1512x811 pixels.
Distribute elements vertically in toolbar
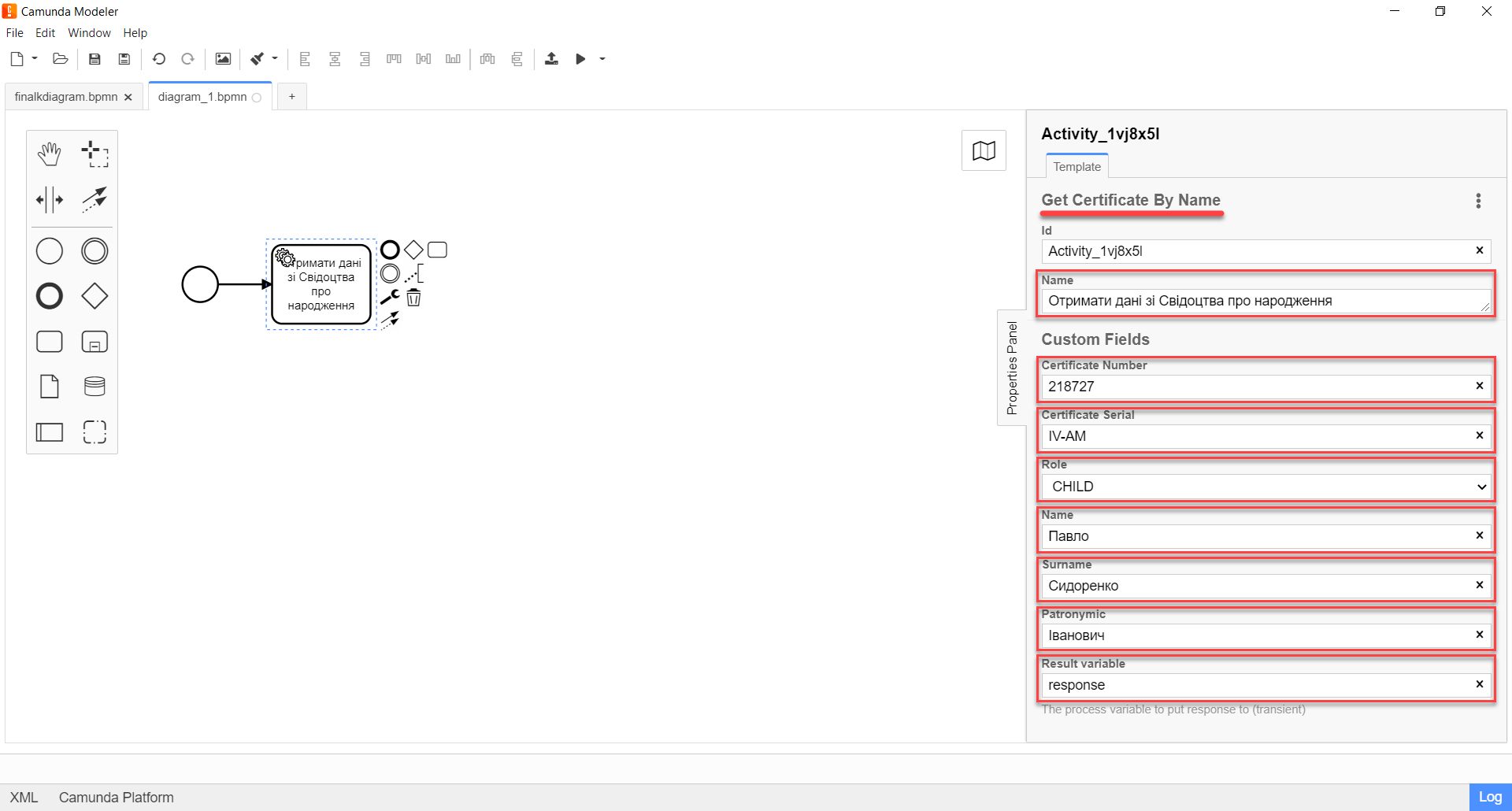[x=517, y=58]
